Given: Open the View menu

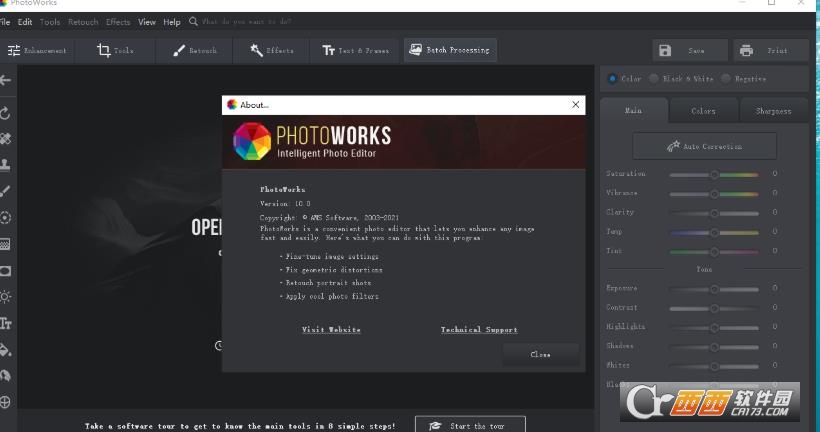Looking at the screenshot, I should (146, 22).
